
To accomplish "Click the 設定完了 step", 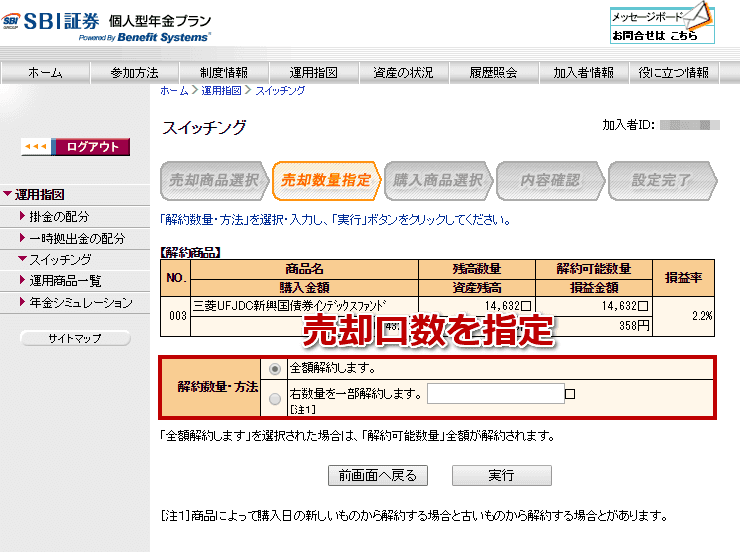I will pos(662,181).
